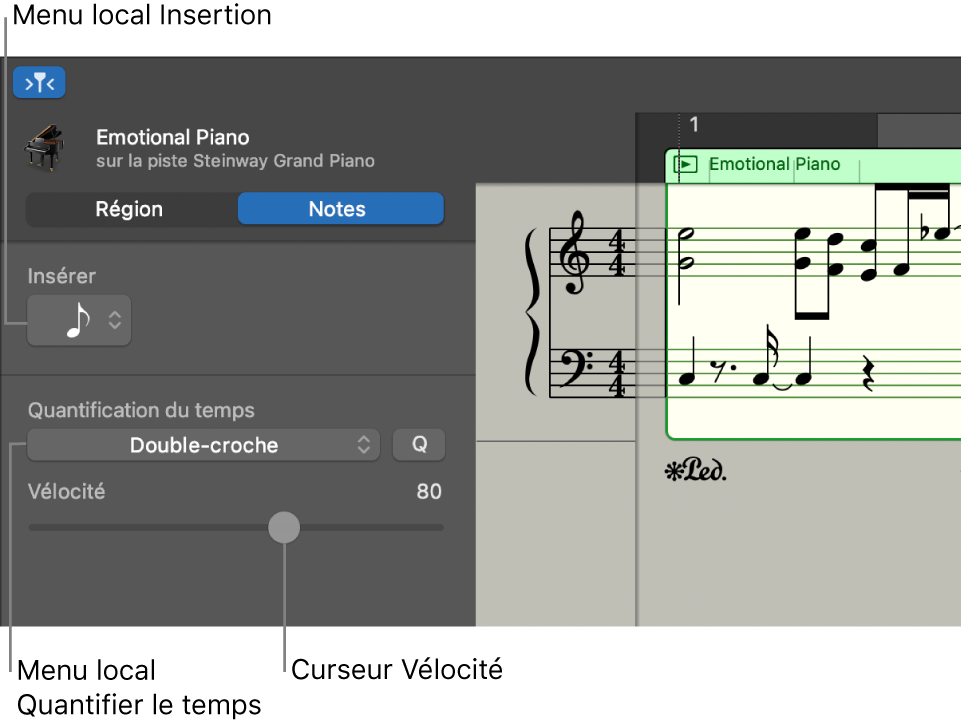
Task: Click the eighth note icon in Insérer
Action: [77, 320]
